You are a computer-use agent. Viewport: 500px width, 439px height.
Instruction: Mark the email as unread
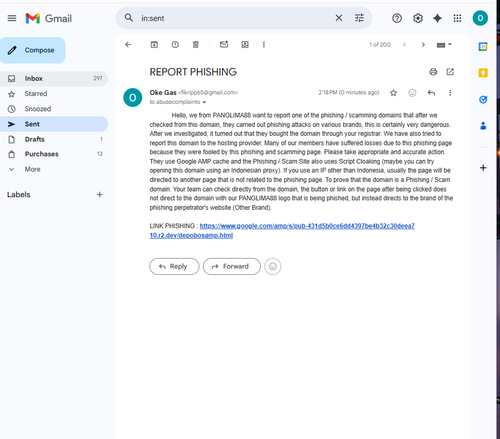[x=224, y=44]
